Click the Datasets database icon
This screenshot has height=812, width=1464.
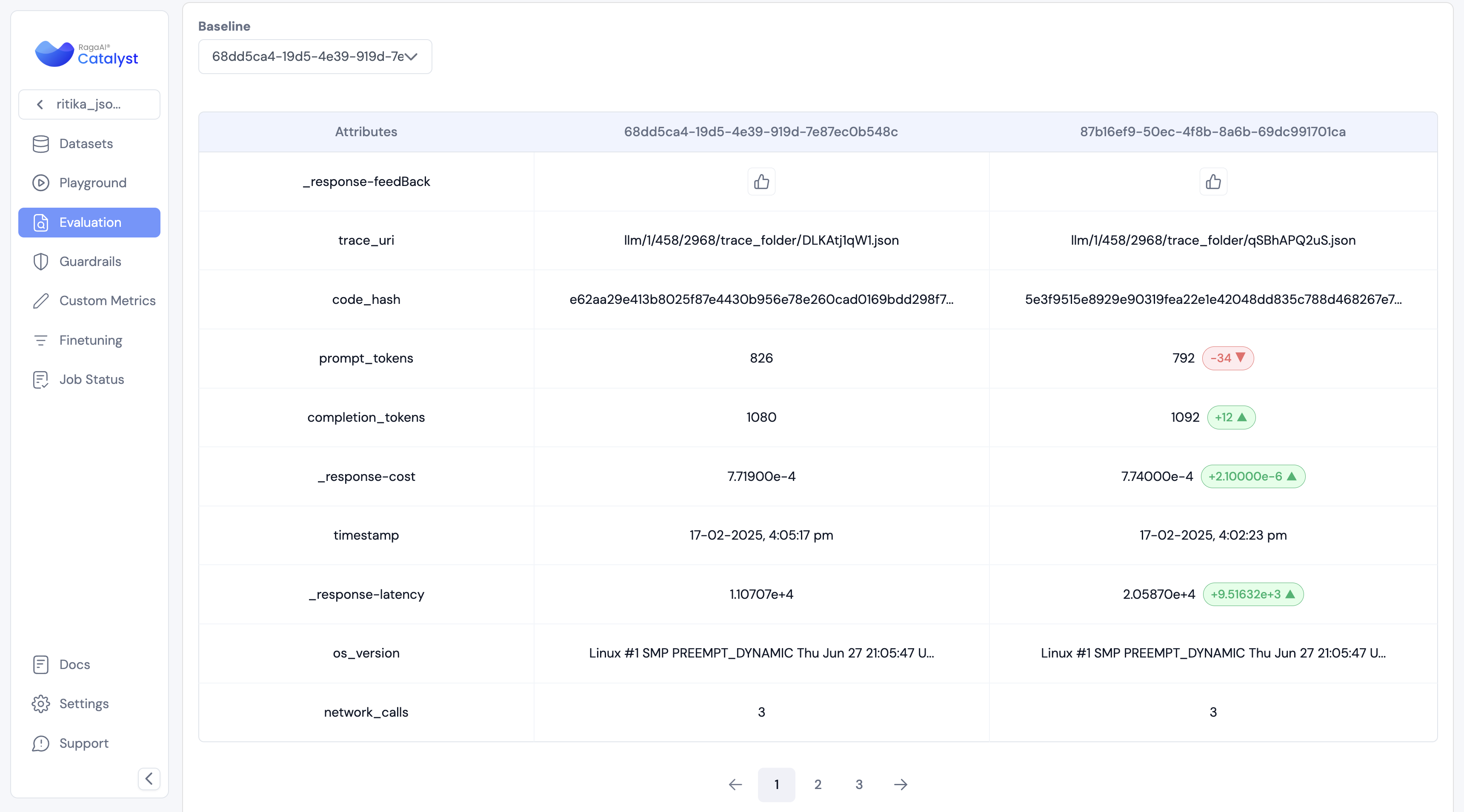pyautogui.click(x=40, y=144)
